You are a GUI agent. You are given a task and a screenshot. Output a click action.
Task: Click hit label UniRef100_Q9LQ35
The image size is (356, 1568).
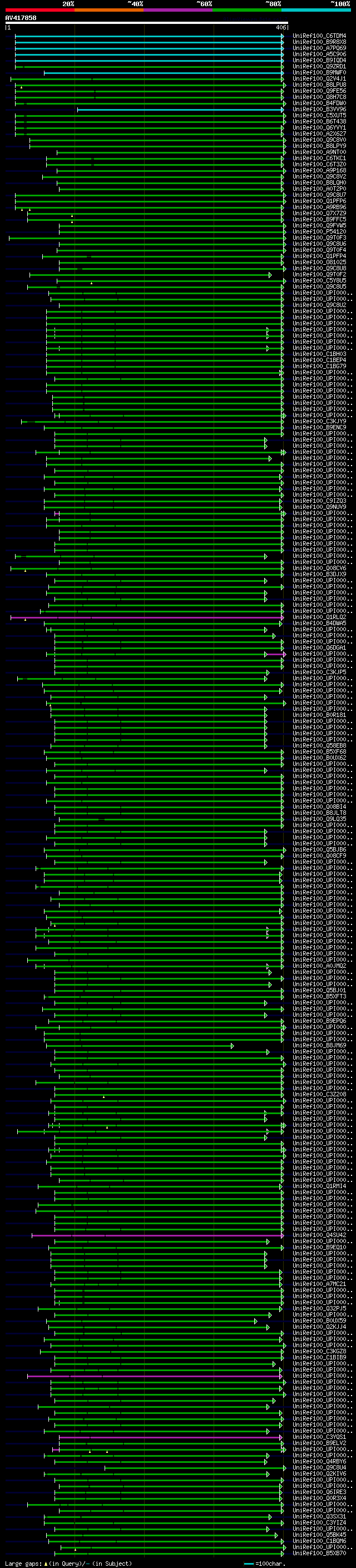tap(319, 819)
